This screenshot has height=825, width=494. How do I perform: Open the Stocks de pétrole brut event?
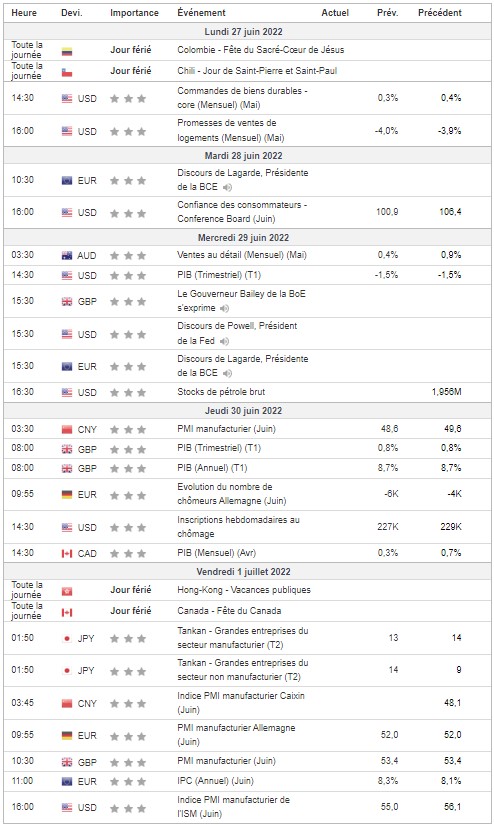221,392
